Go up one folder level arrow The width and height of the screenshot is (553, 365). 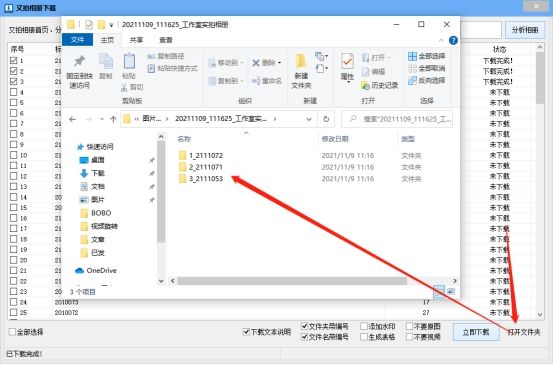113,120
